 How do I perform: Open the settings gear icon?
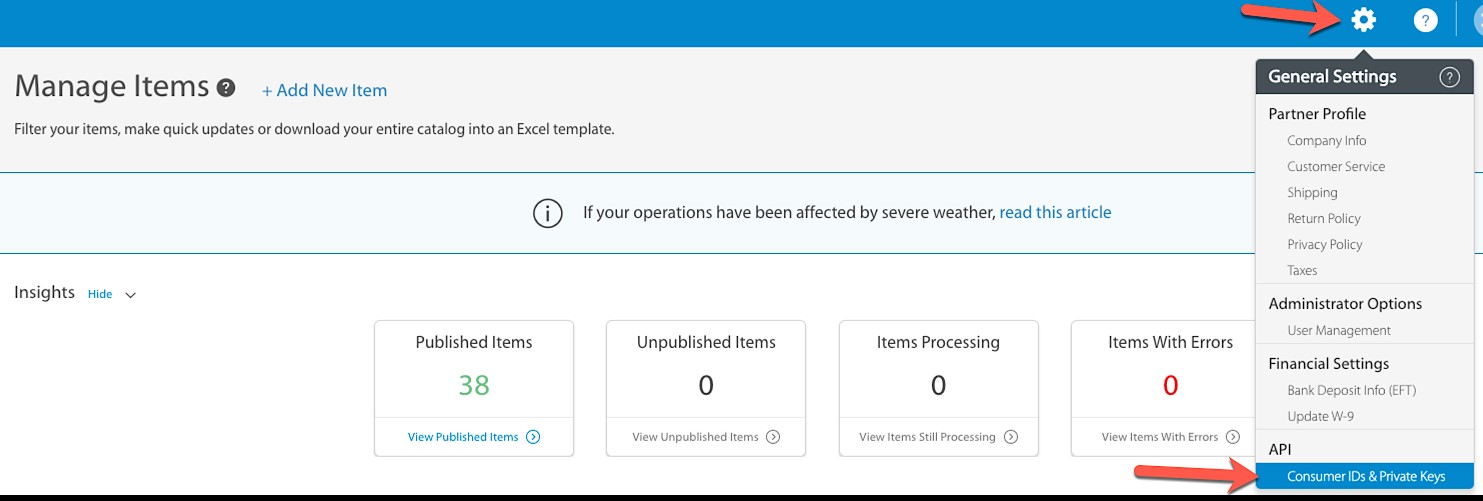pyautogui.click(x=1363, y=19)
